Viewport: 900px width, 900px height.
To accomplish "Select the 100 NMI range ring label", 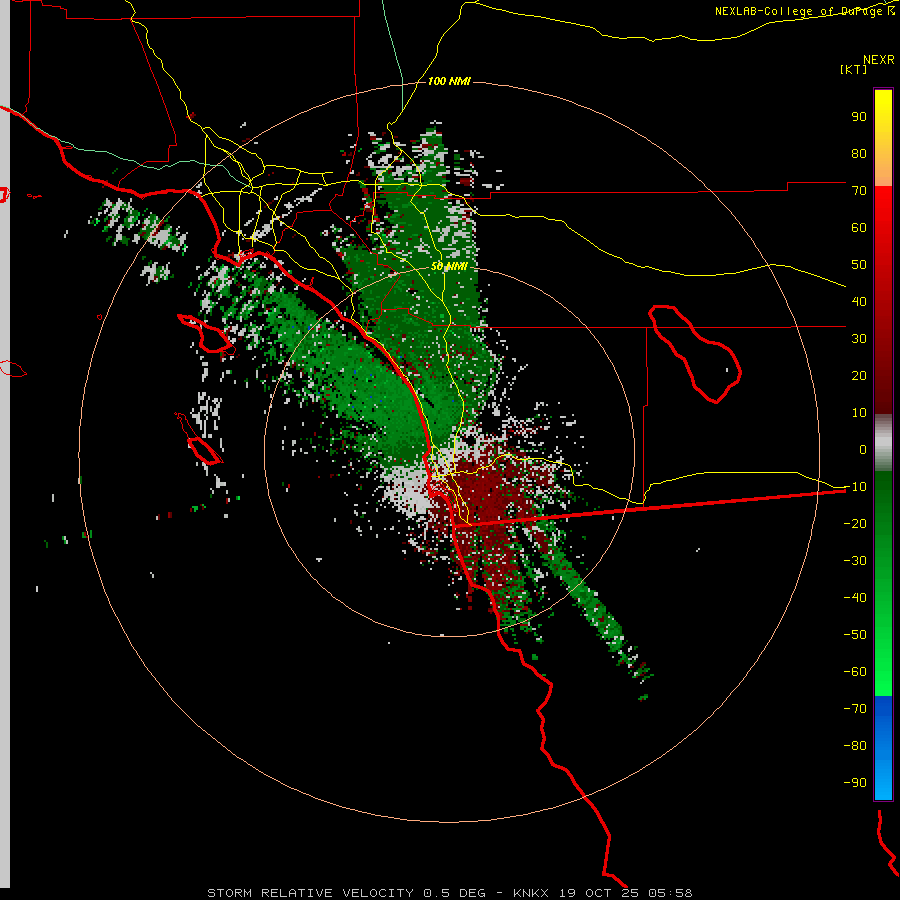I will tap(449, 81).
